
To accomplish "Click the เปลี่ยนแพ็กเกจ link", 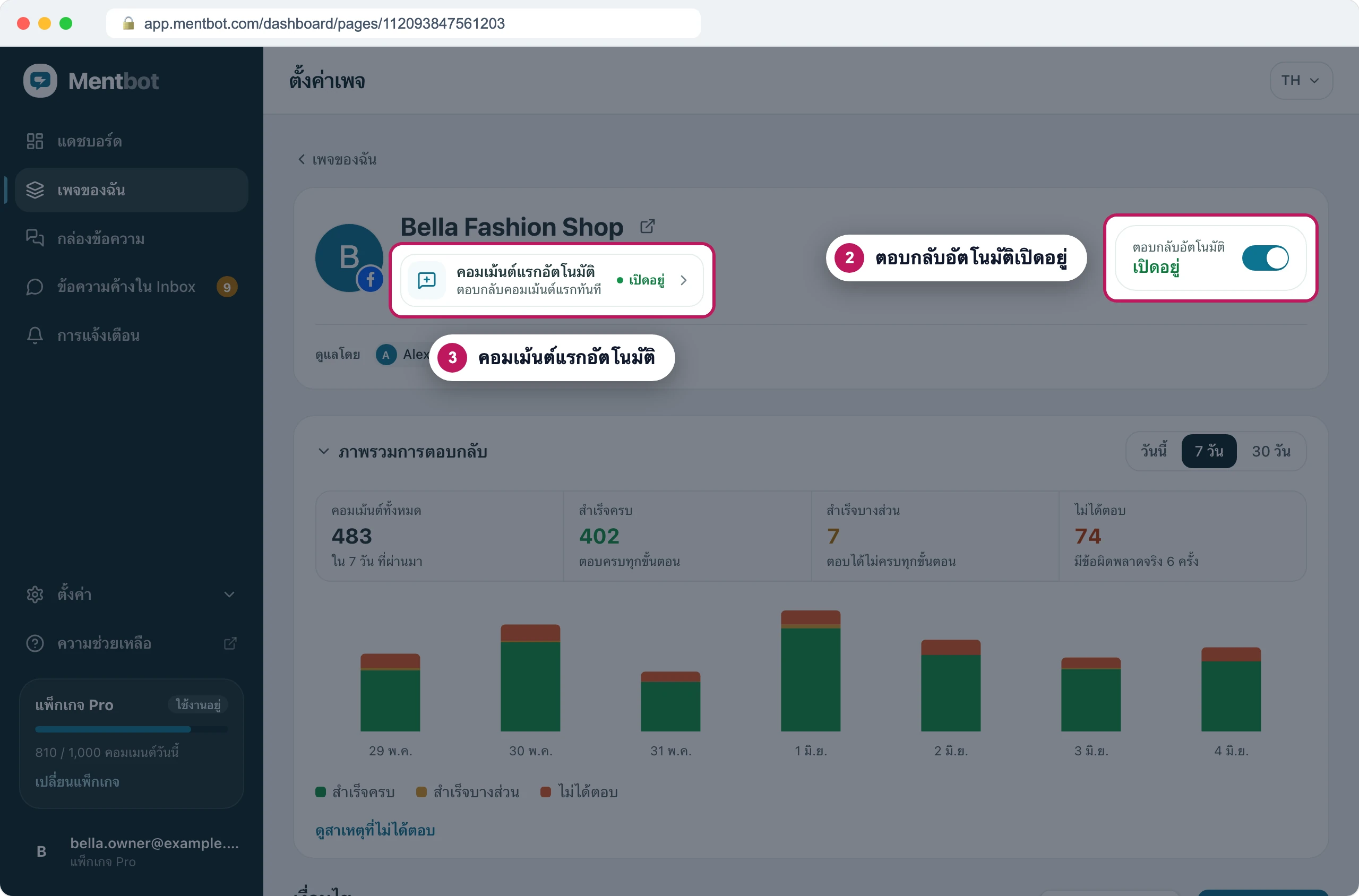I will pos(77,782).
